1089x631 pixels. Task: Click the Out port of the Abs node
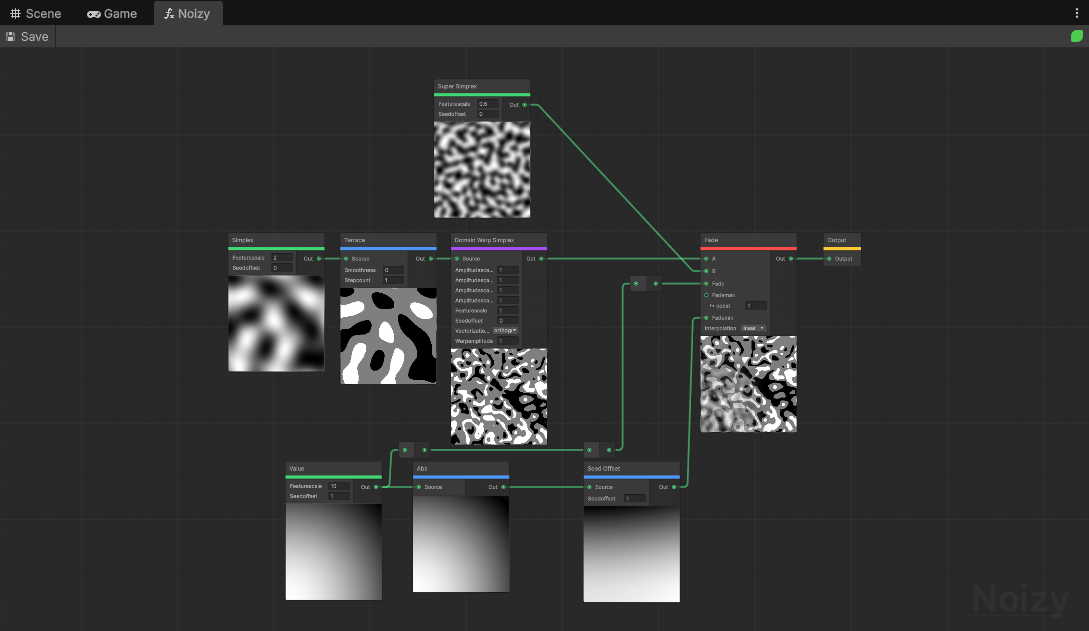(504, 487)
